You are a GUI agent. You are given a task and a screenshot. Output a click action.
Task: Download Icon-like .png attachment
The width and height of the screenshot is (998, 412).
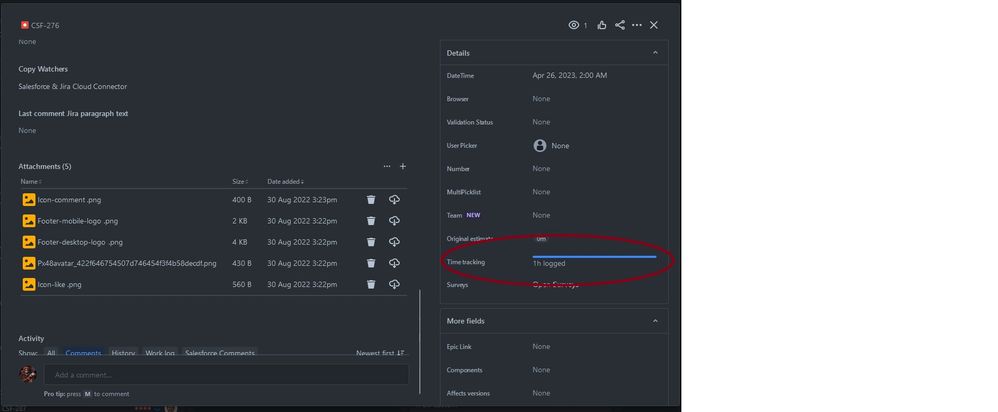point(394,285)
